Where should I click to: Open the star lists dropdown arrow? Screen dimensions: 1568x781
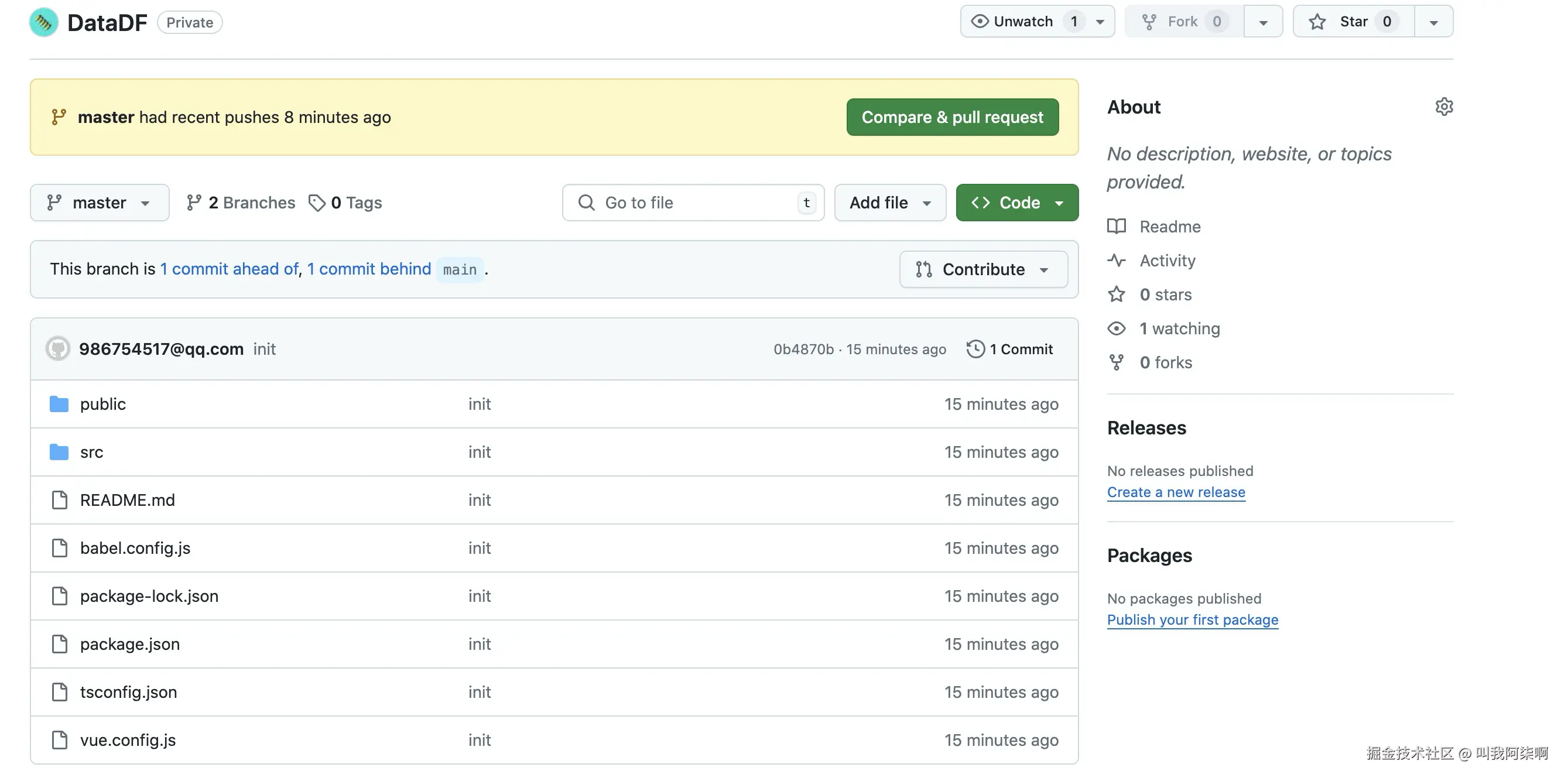(x=1433, y=22)
